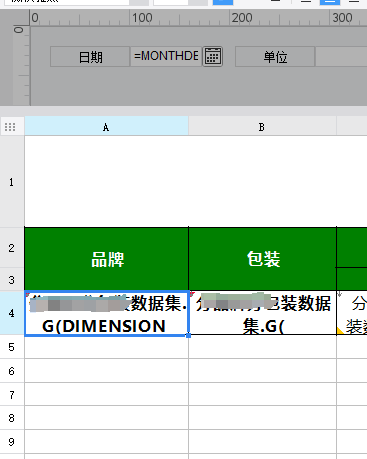Select cell A4 with G(DIMENSION formula
This screenshot has height=459, width=367.
(x=106, y=313)
